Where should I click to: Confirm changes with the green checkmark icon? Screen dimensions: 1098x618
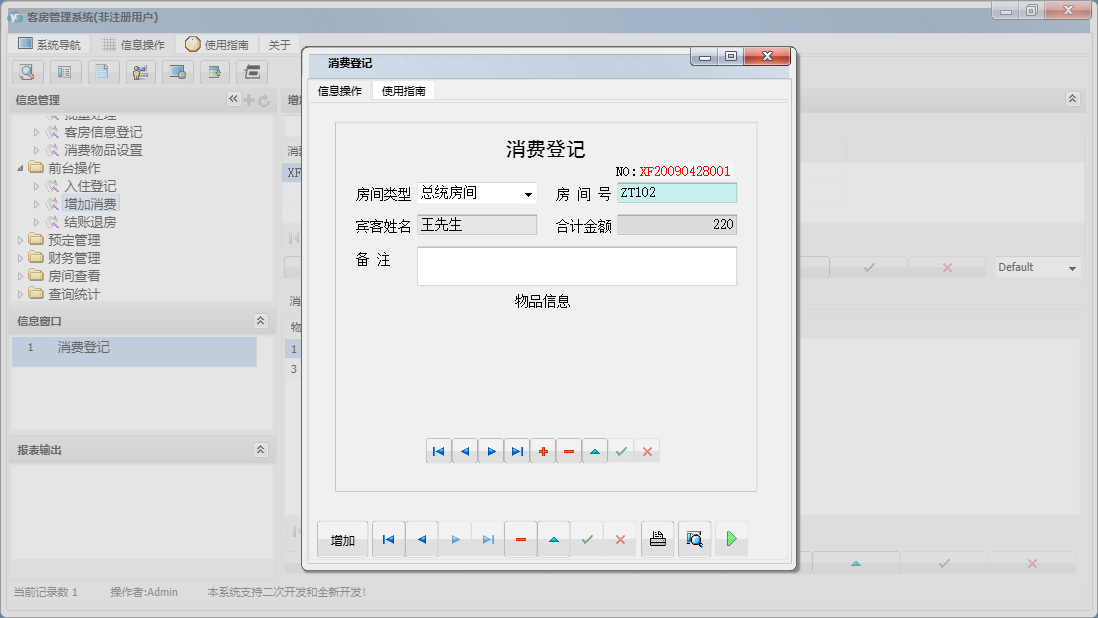click(x=621, y=450)
